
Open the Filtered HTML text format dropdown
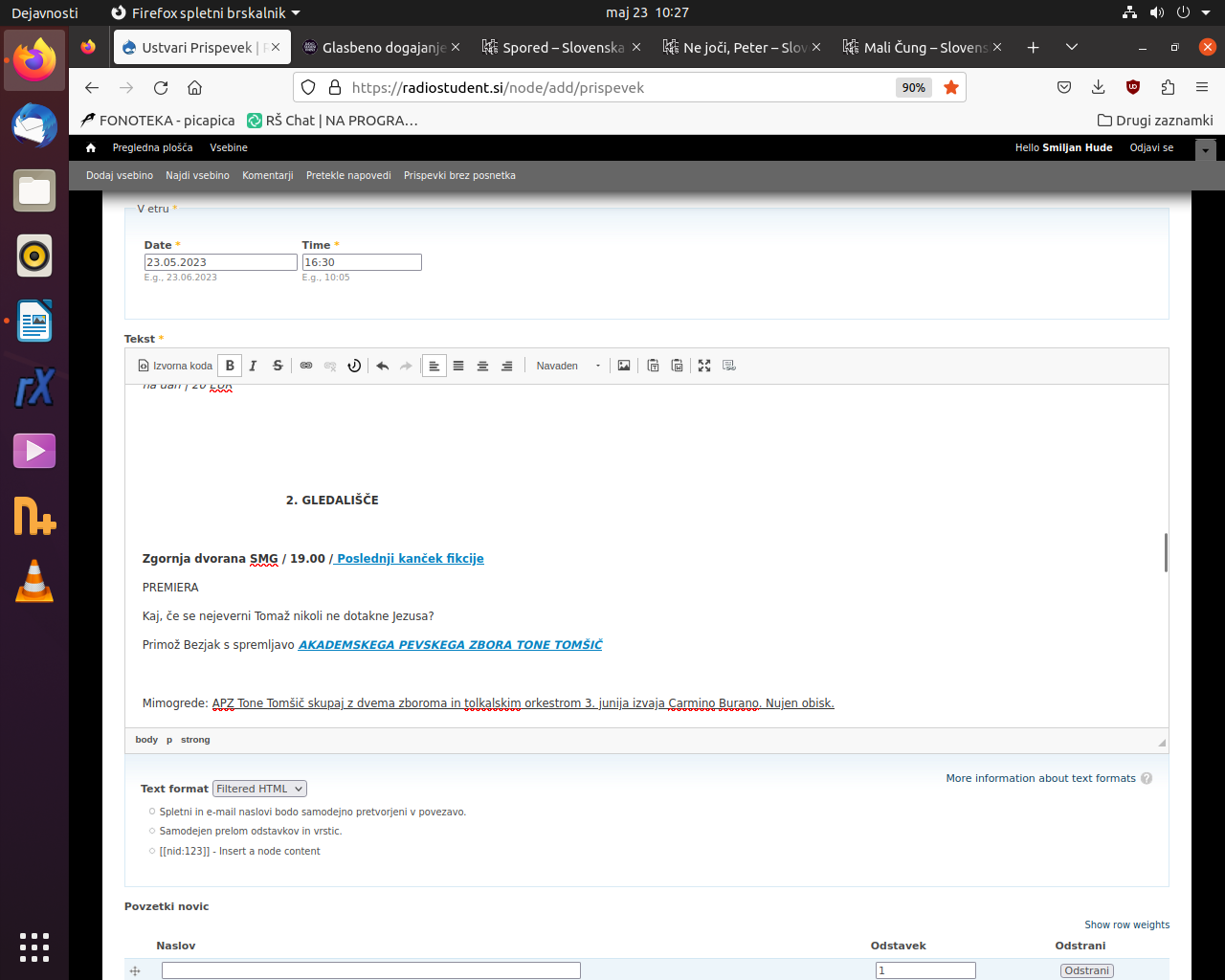tap(259, 789)
